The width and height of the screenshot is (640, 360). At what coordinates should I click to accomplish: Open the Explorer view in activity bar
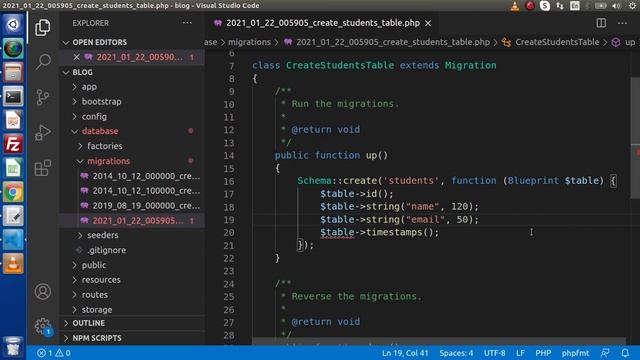click(x=42, y=27)
